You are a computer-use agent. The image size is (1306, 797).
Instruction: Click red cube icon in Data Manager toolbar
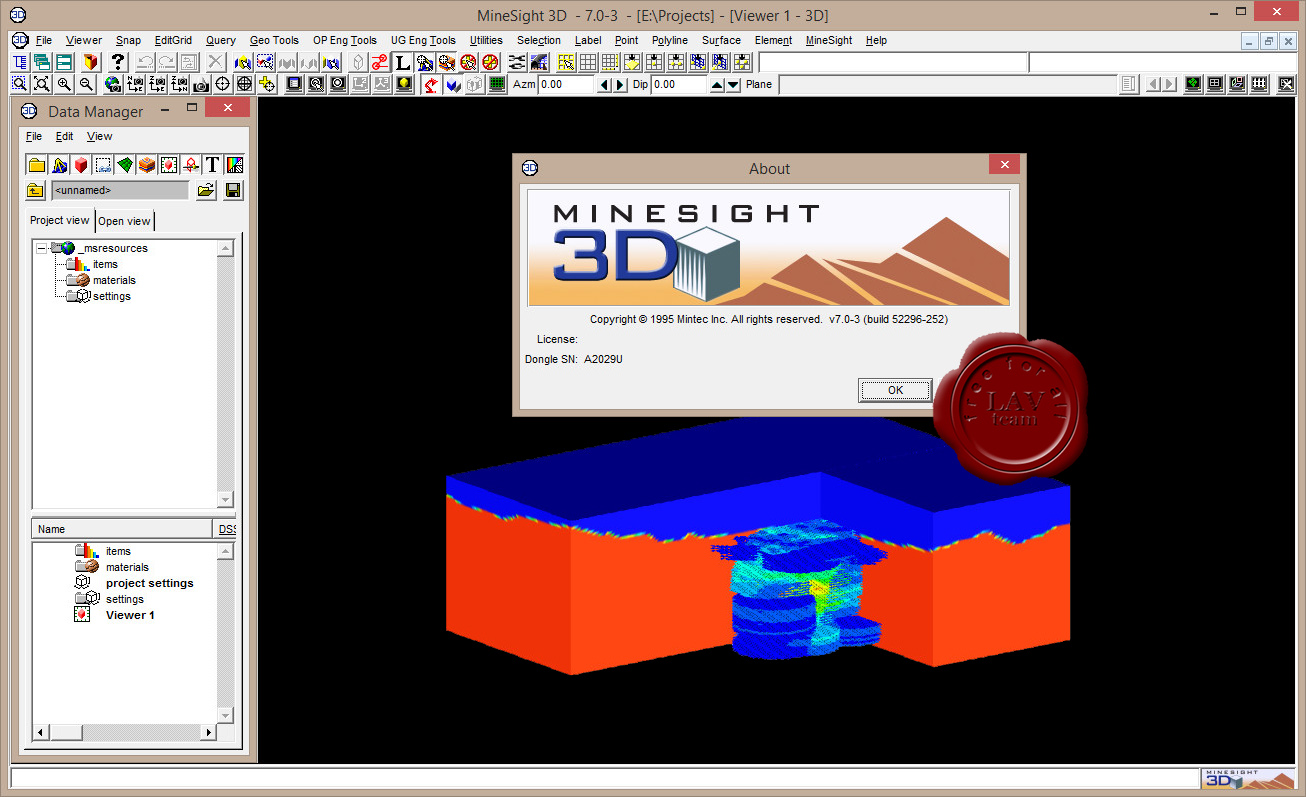click(x=81, y=165)
